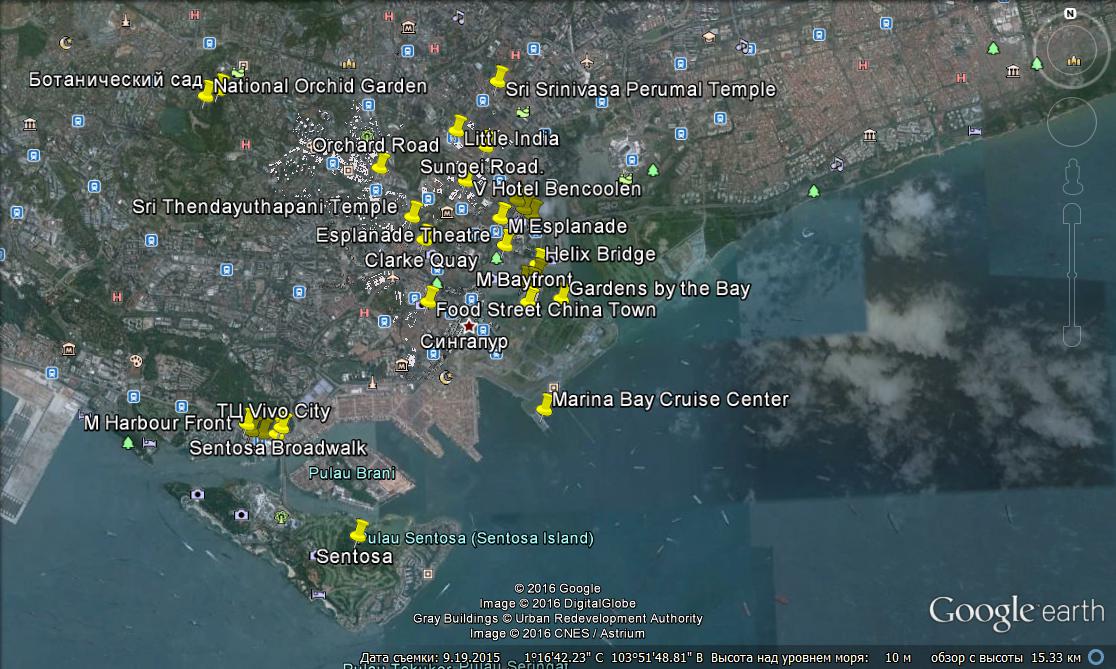Click the Pulau Brani place name
This screenshot has height=669, width=1116.
352,473
